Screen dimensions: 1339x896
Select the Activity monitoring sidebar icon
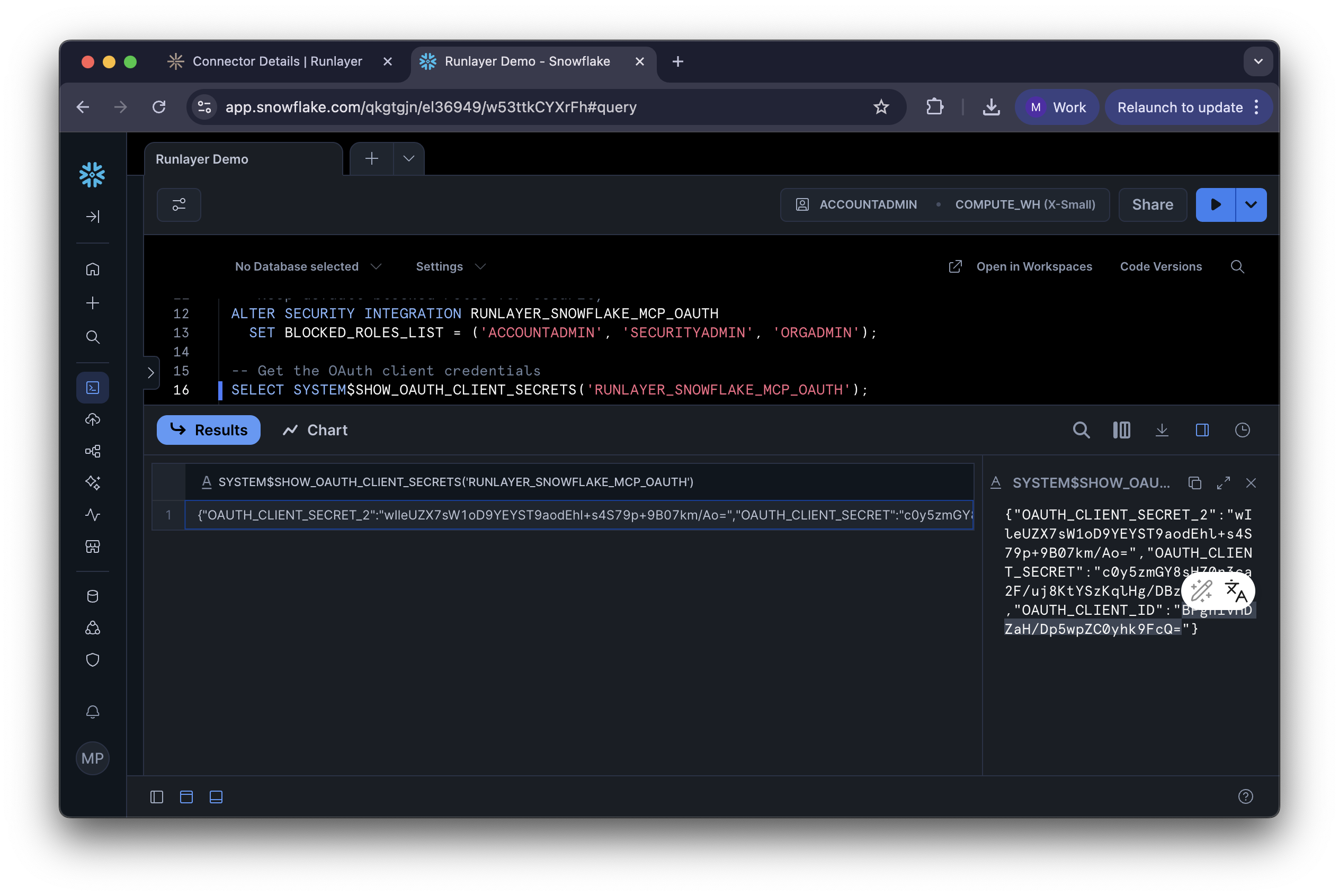(x=93, y=514)
